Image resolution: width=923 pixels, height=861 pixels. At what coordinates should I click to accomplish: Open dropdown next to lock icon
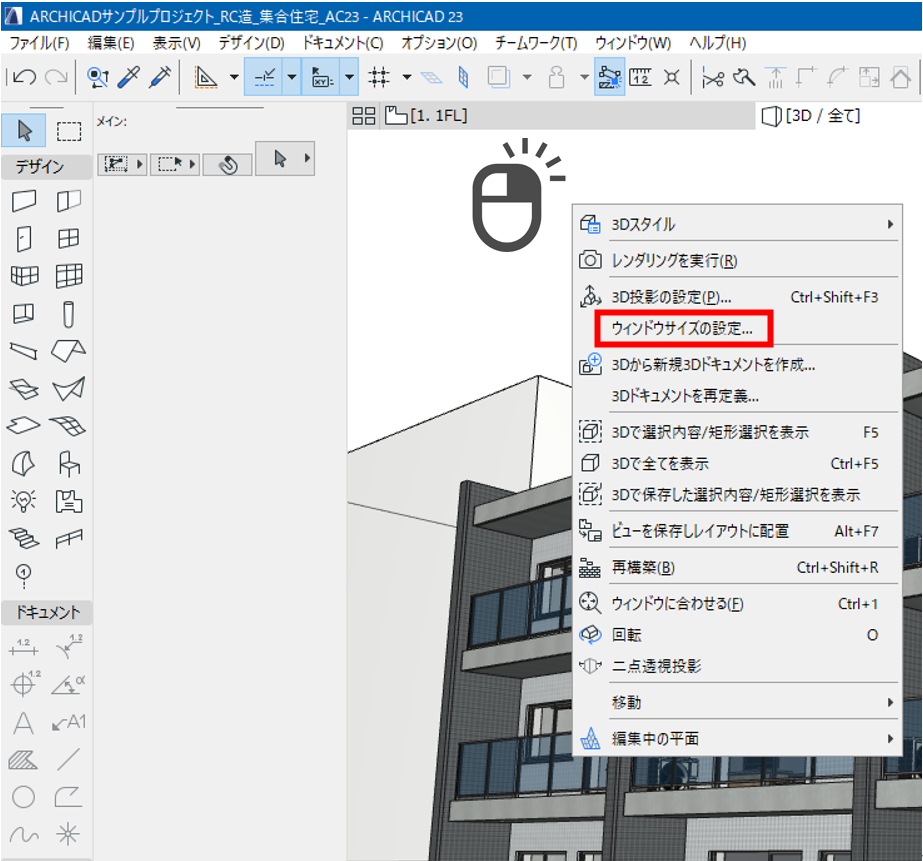(584, 77)
